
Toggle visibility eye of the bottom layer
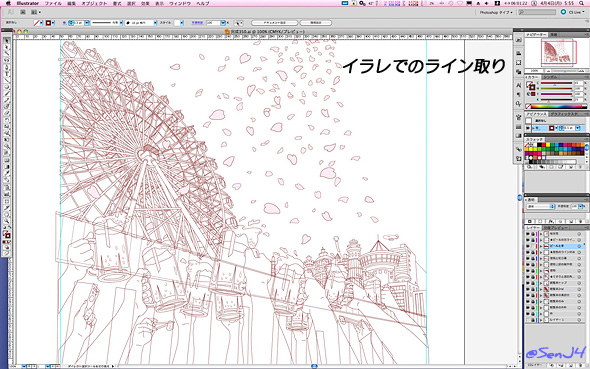tap(528, 320)
